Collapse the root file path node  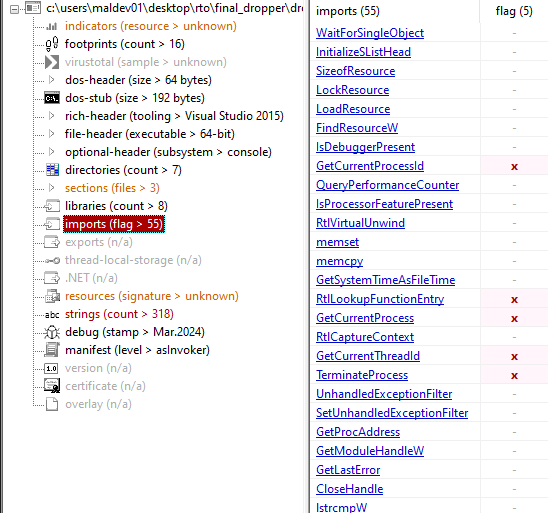click(x=14, y=9)
